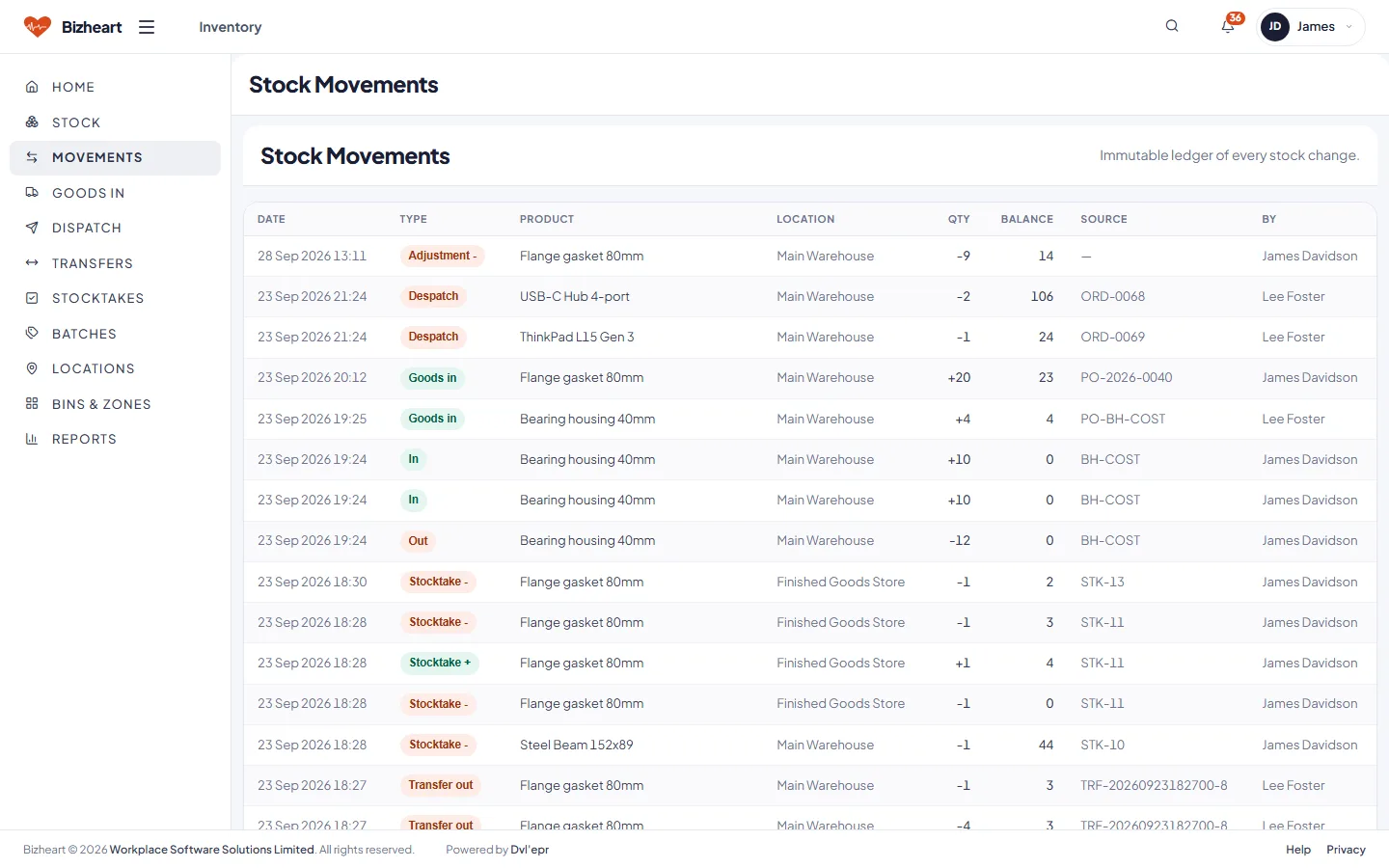The image size is (1389, 868).
Task: Click the Steel Beam 152x89 product
Action: coord(577,745)
